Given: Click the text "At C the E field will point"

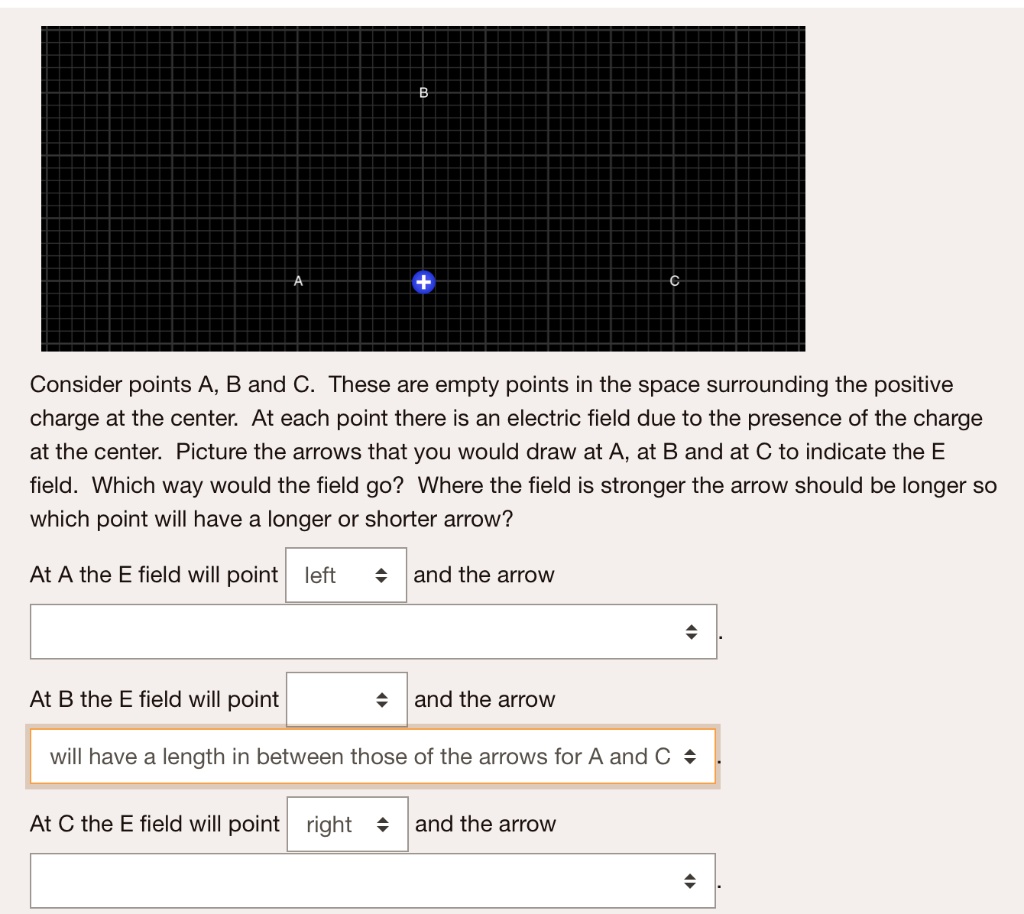Looking at the screenshot, I should pos(153,824).
